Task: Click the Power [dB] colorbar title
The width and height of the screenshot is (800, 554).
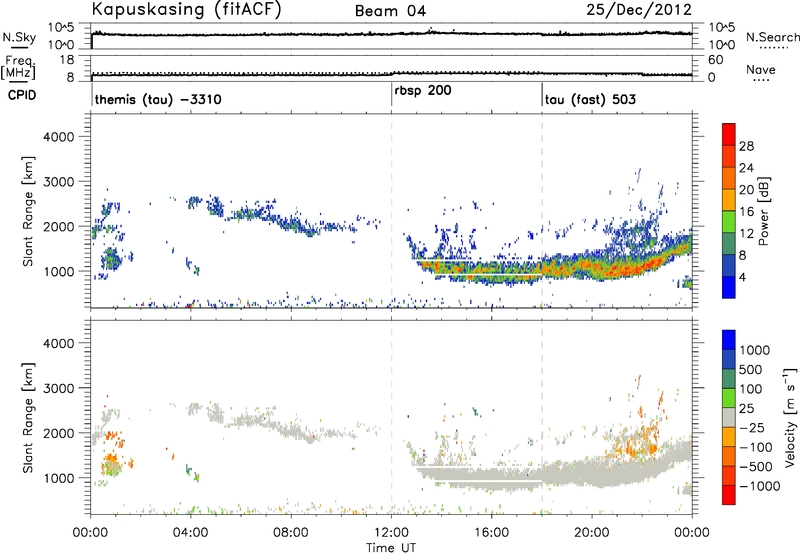Action: (x=764, y=211)
